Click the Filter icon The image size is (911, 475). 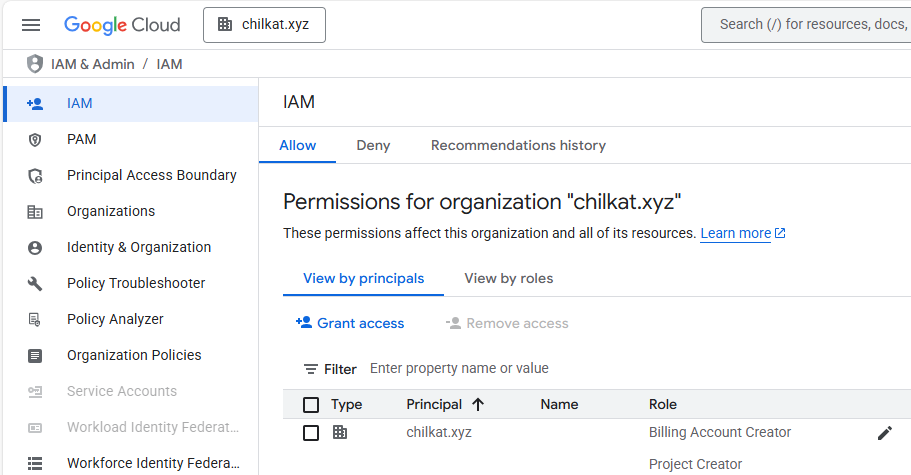[x=311, y=369]
